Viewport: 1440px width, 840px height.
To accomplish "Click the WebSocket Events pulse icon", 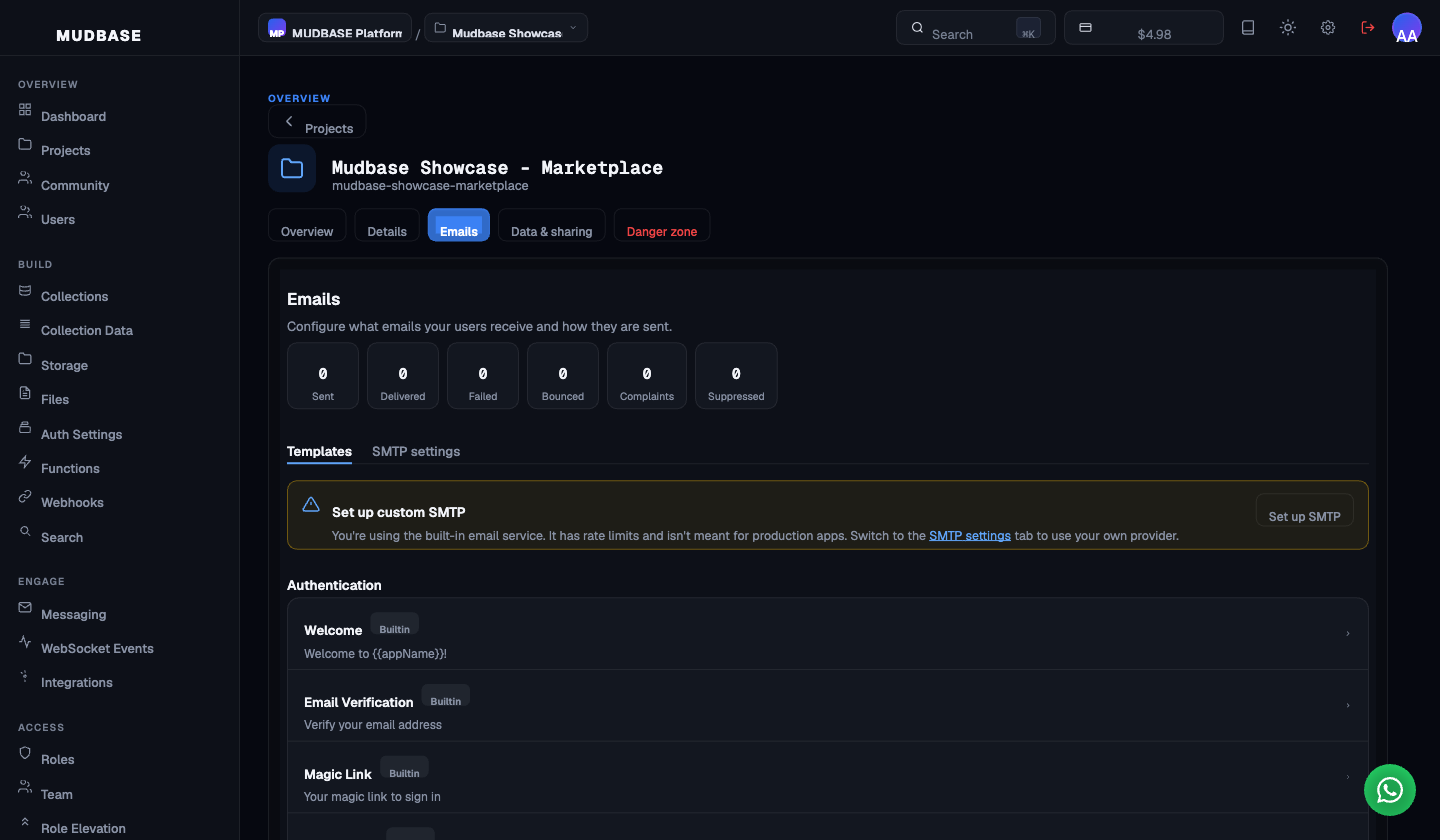I will pyautogui.click(x=25, y=642).
